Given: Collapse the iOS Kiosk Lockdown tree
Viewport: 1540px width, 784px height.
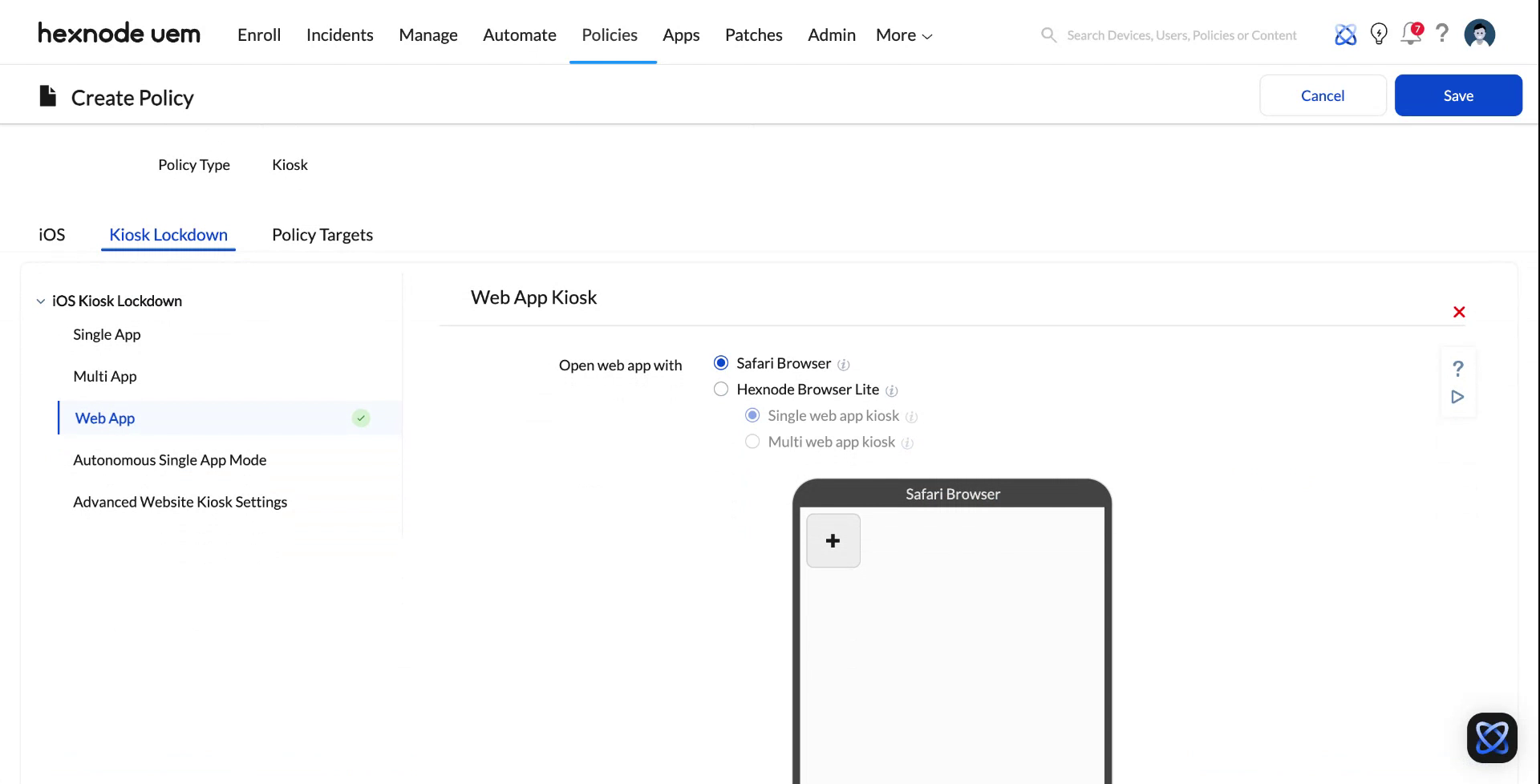Looking at the screenshot, I should tap(40, 301).
